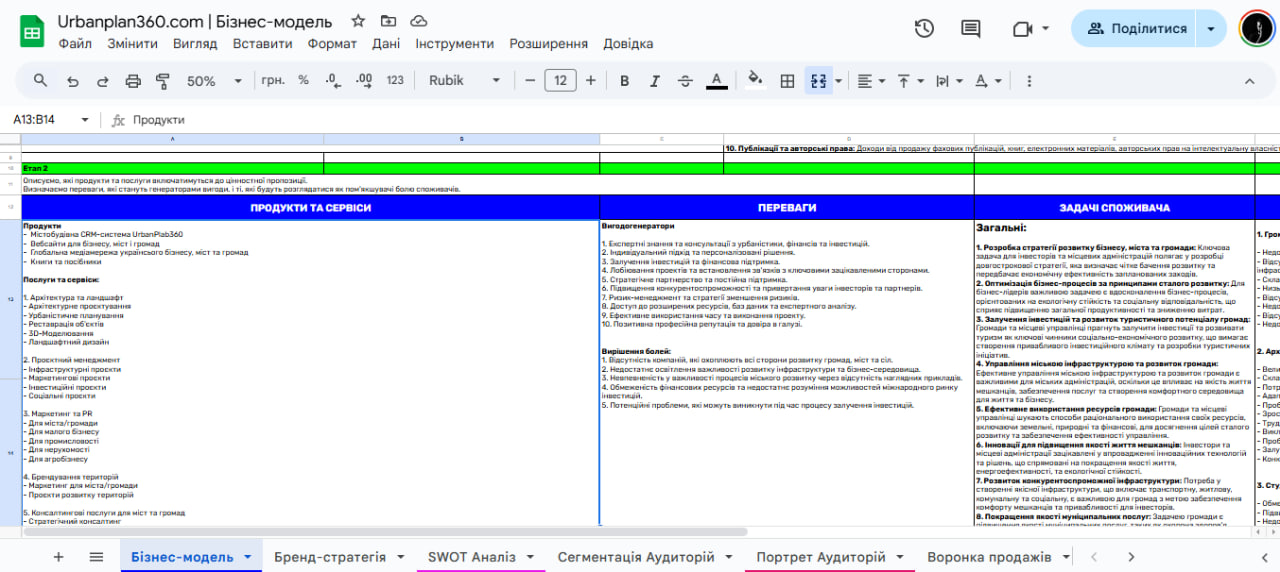The height and width of the screenshot is (572, 1280).
Task: Open the fill color paint bucket
Action: [755, 81]
